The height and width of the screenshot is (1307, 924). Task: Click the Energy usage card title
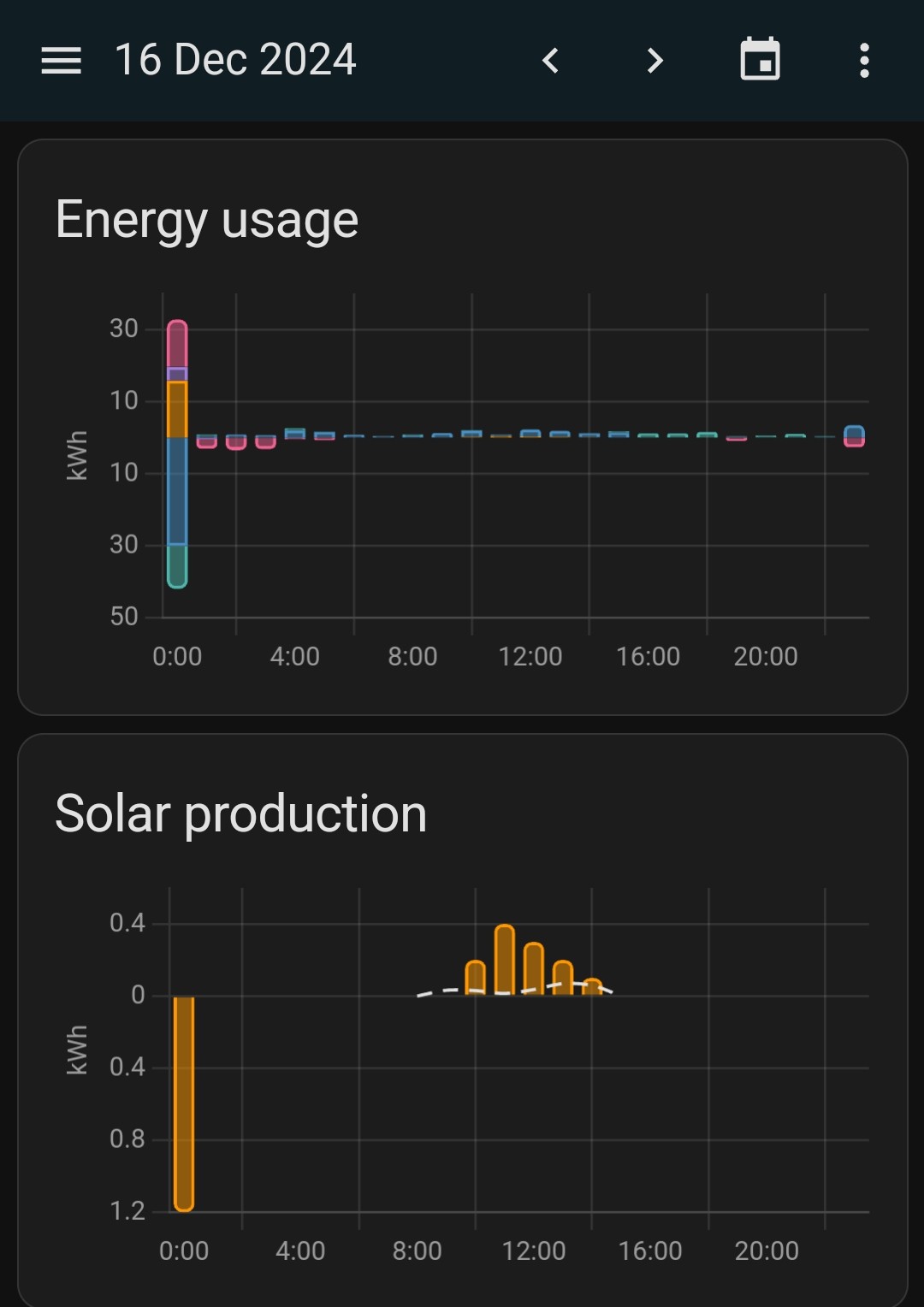pos(206,220)
